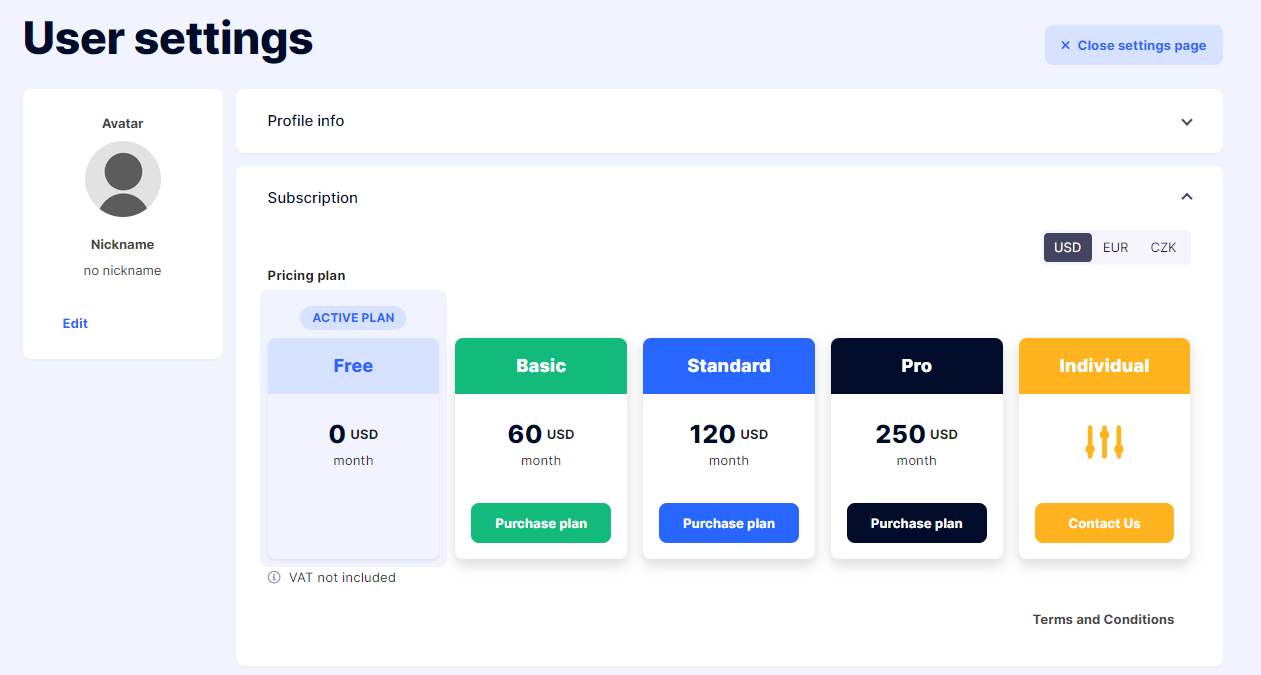Screen dimensions: 1261x675
Task: Switch currency to USD
Action: (x=1068, y=247)
